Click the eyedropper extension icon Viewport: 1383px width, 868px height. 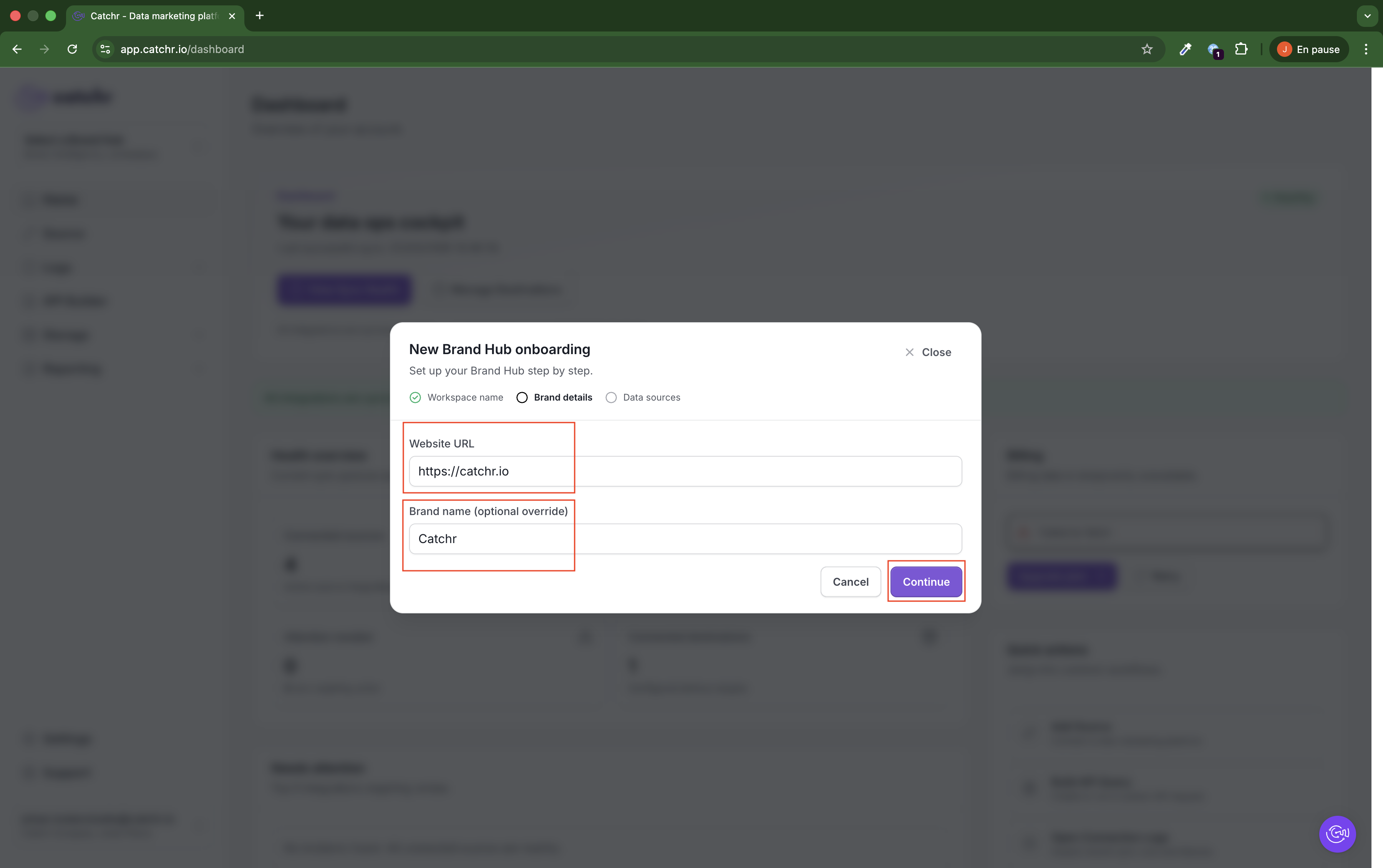[x=1185, y=50]
